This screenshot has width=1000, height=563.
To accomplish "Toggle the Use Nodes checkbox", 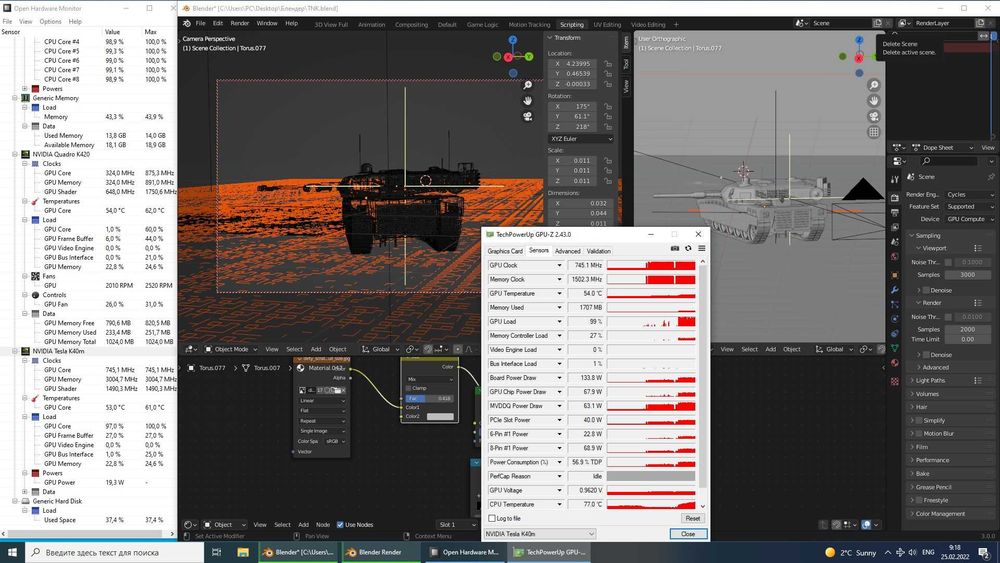I will (x=340, y=525).
